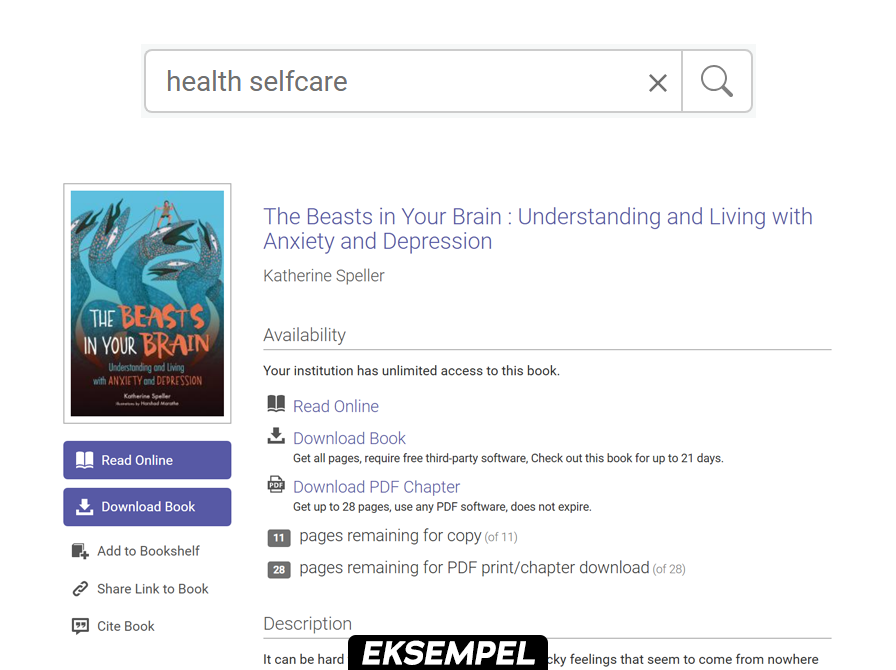Choose the Cite Book option

pos(126,626)
